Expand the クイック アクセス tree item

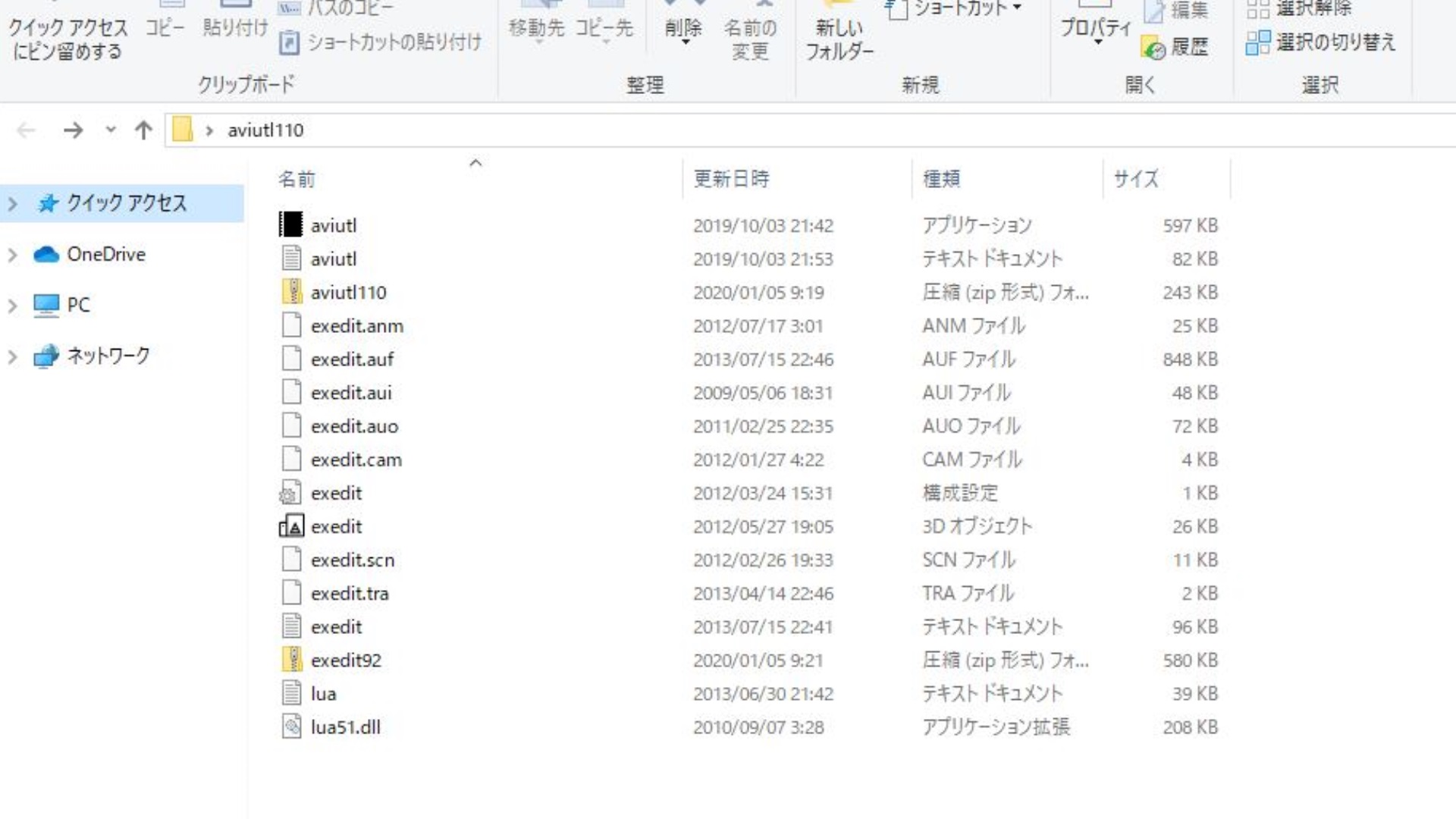12,203
